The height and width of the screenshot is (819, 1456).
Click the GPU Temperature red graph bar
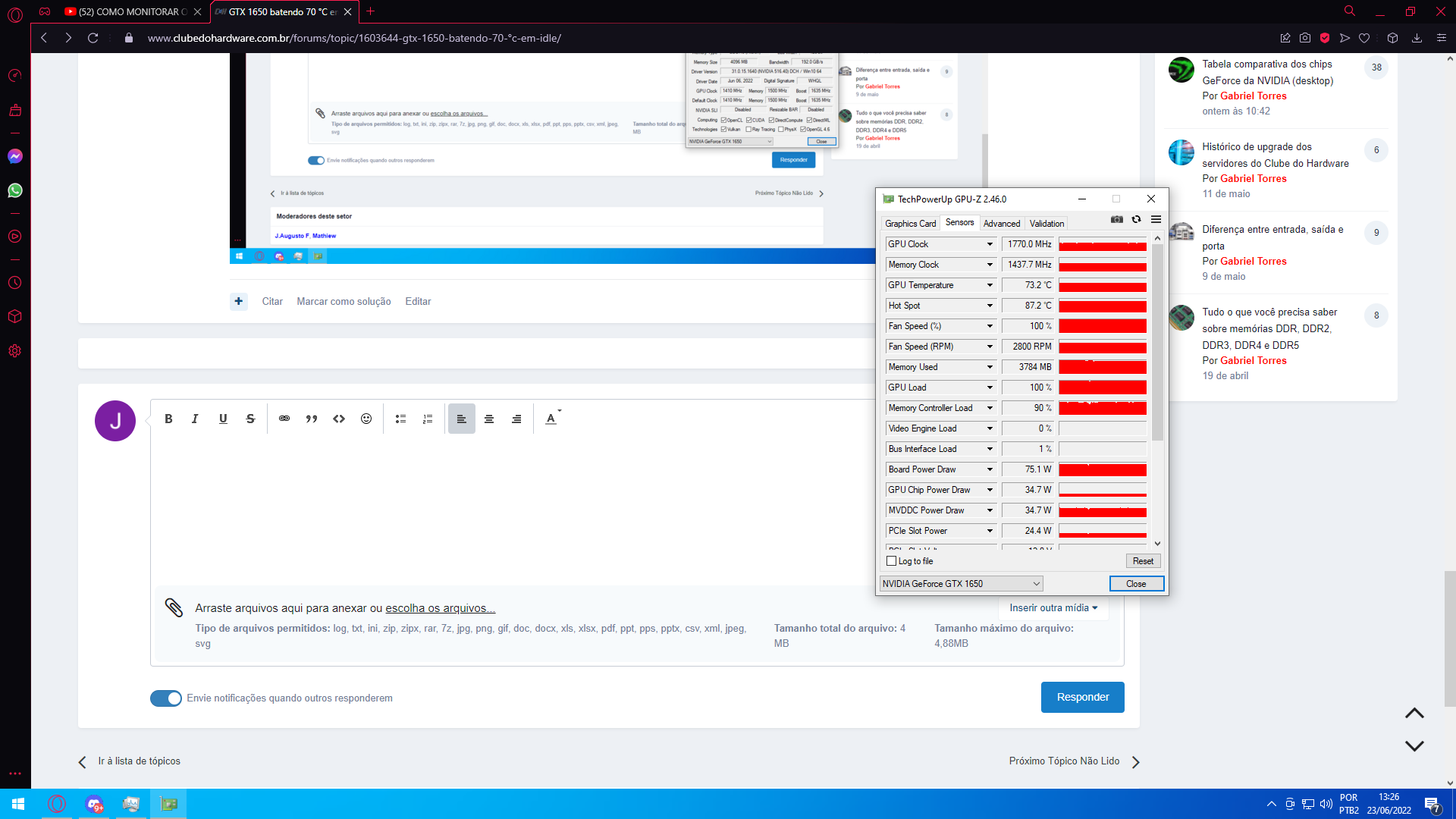pos(1102,285)
